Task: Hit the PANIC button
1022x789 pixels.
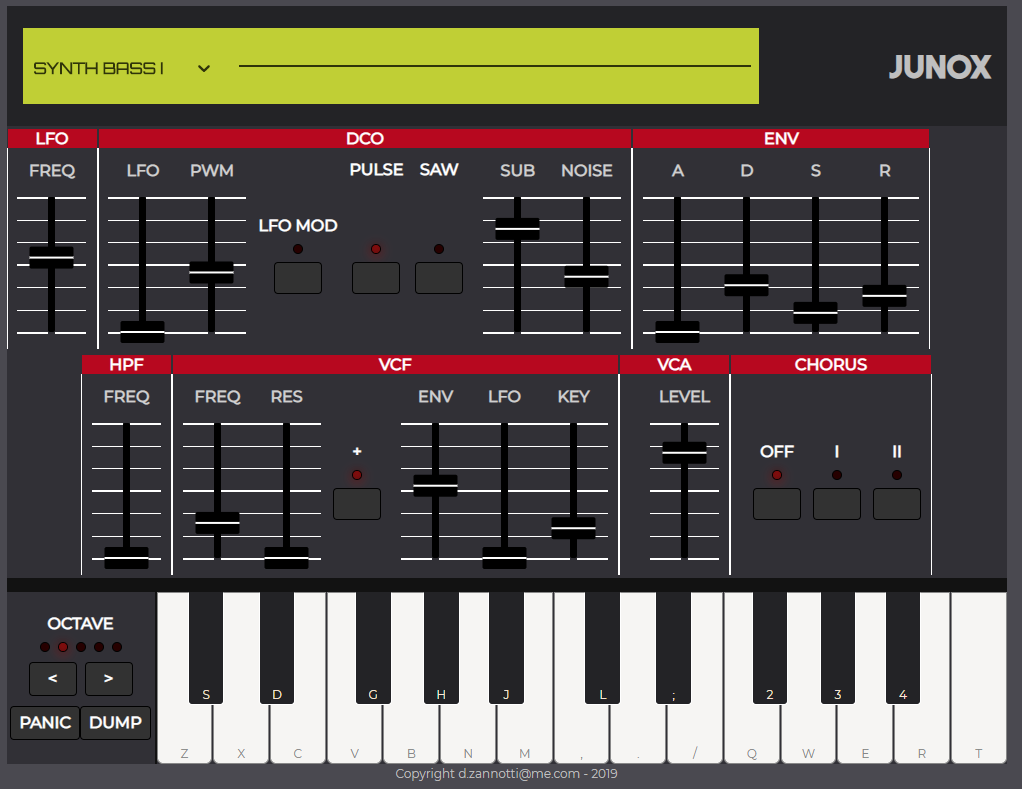Action: tap(45, 723)
